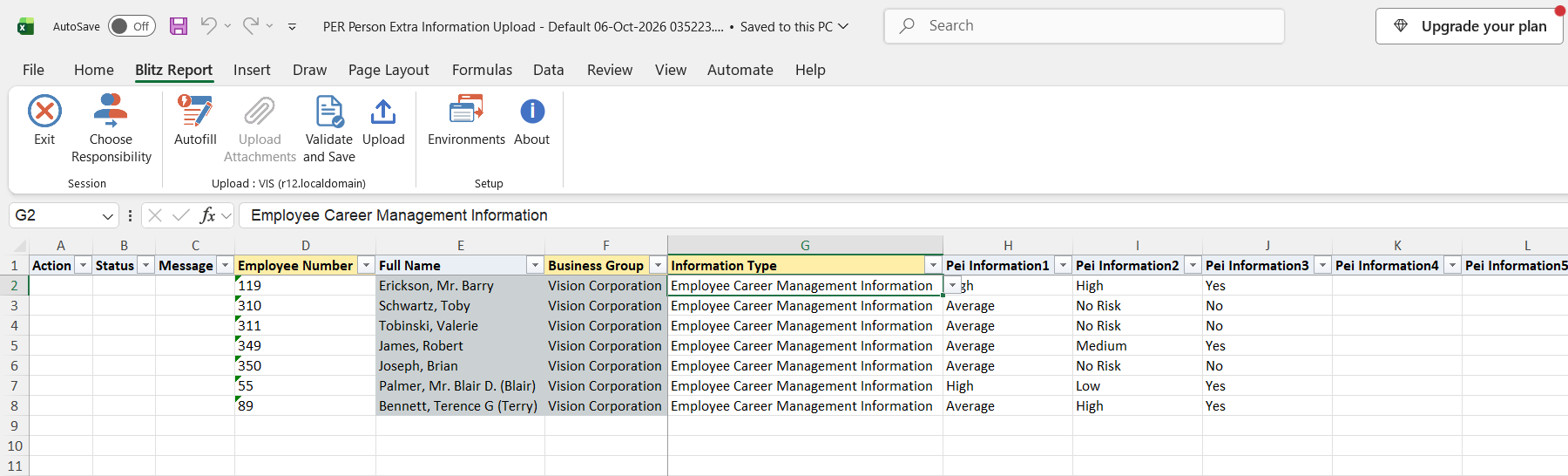The height and width of the screenshot is (476, 1568).
Task: Open Environments setup
Action: pos(466,120)
